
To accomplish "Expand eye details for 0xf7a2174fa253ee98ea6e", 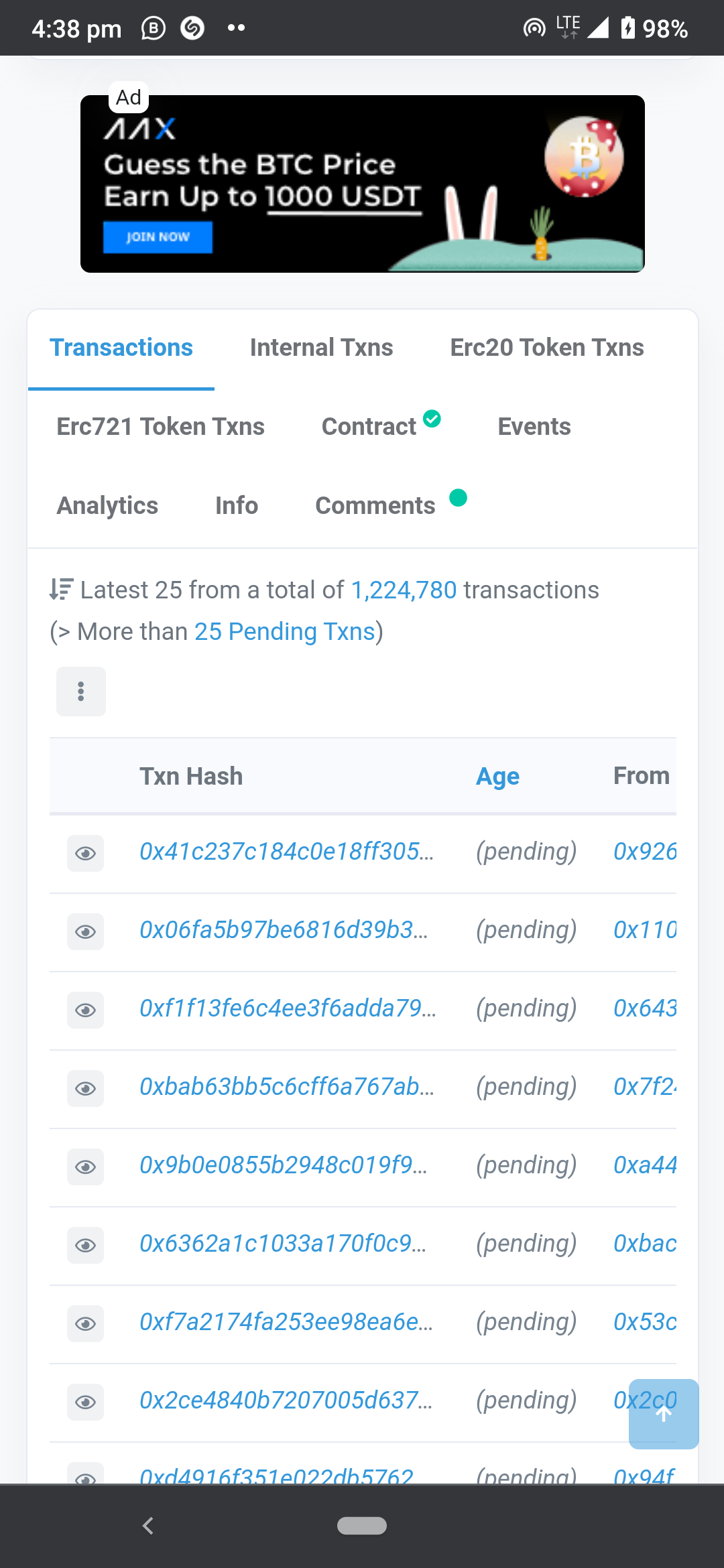I will tap(86, 1323).
